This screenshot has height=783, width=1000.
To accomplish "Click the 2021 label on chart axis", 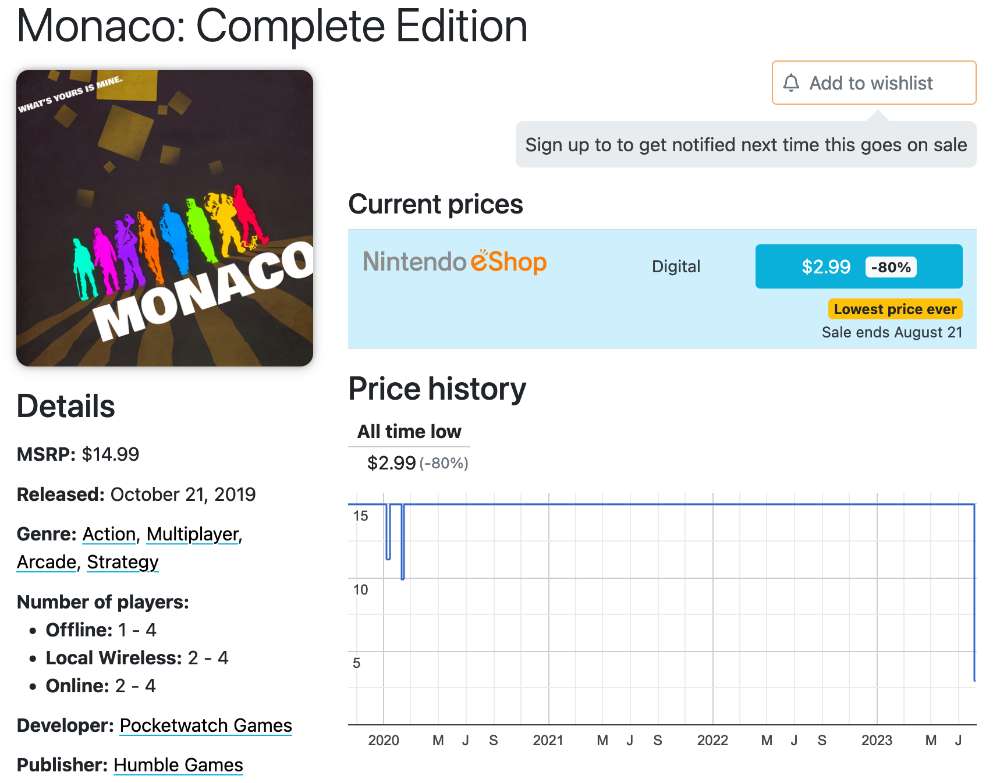I will [548, 740].
